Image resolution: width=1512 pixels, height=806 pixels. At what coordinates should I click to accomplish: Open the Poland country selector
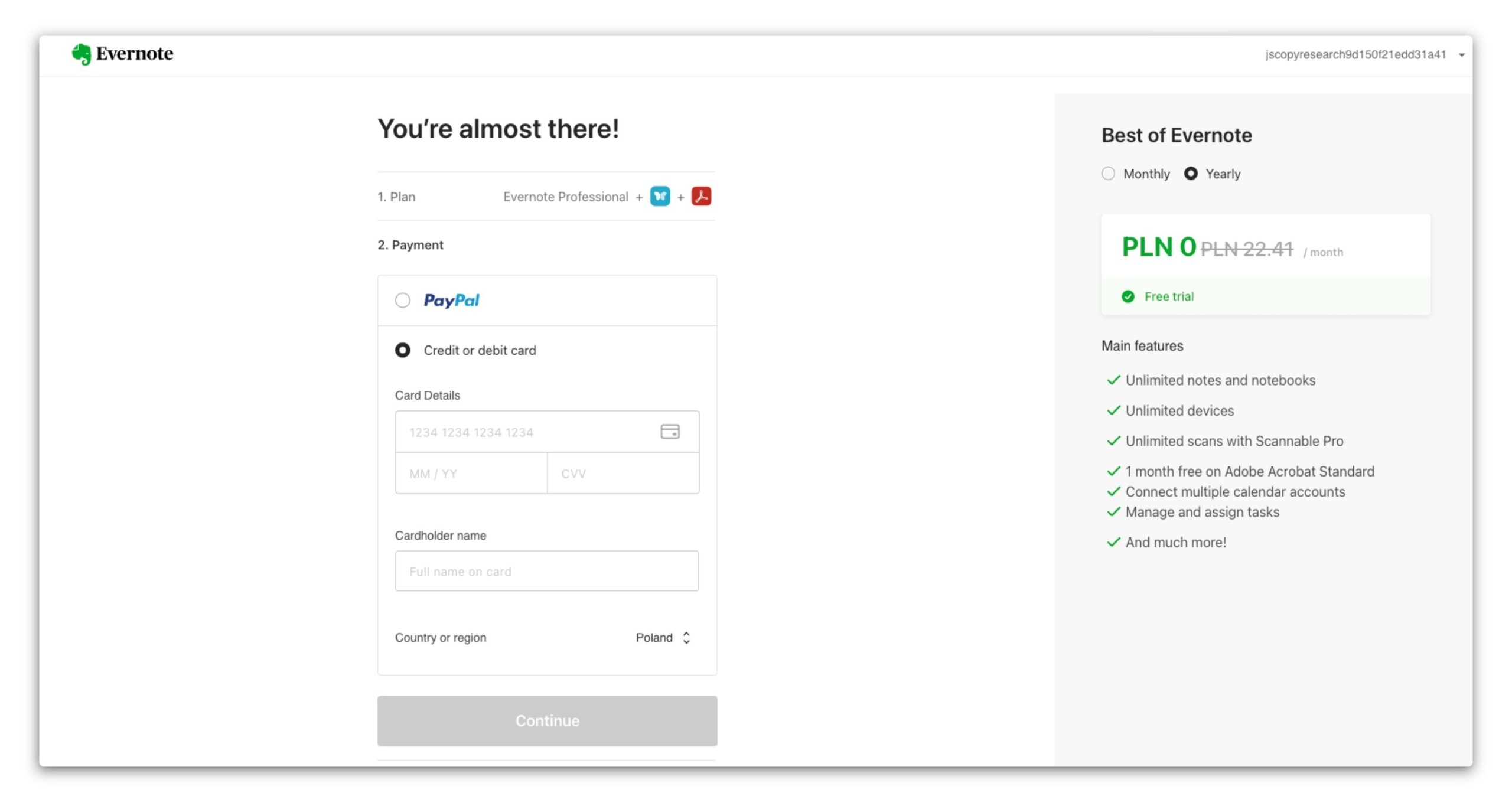pyautogui.click(x=663, y=638)
